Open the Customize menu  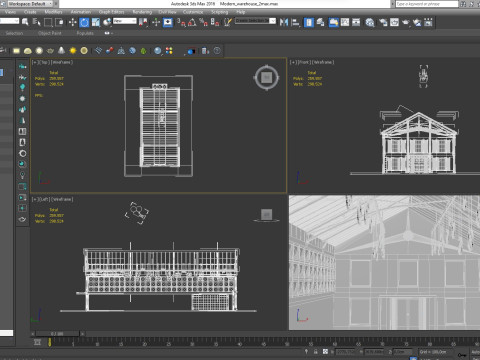pyautogui.click(x=193, y=12)
